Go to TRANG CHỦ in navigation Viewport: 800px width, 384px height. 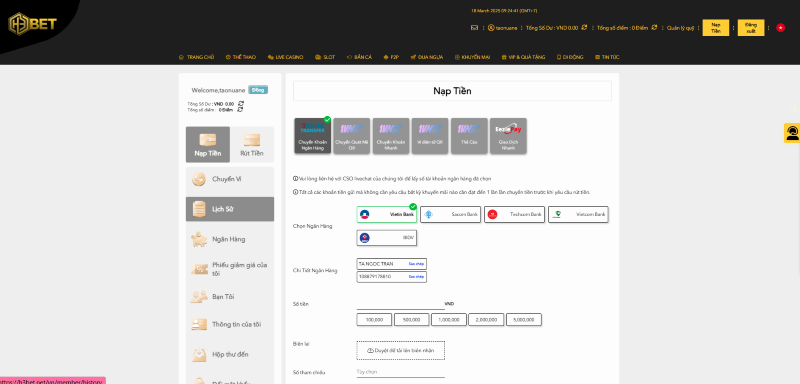tap(196, 57)
